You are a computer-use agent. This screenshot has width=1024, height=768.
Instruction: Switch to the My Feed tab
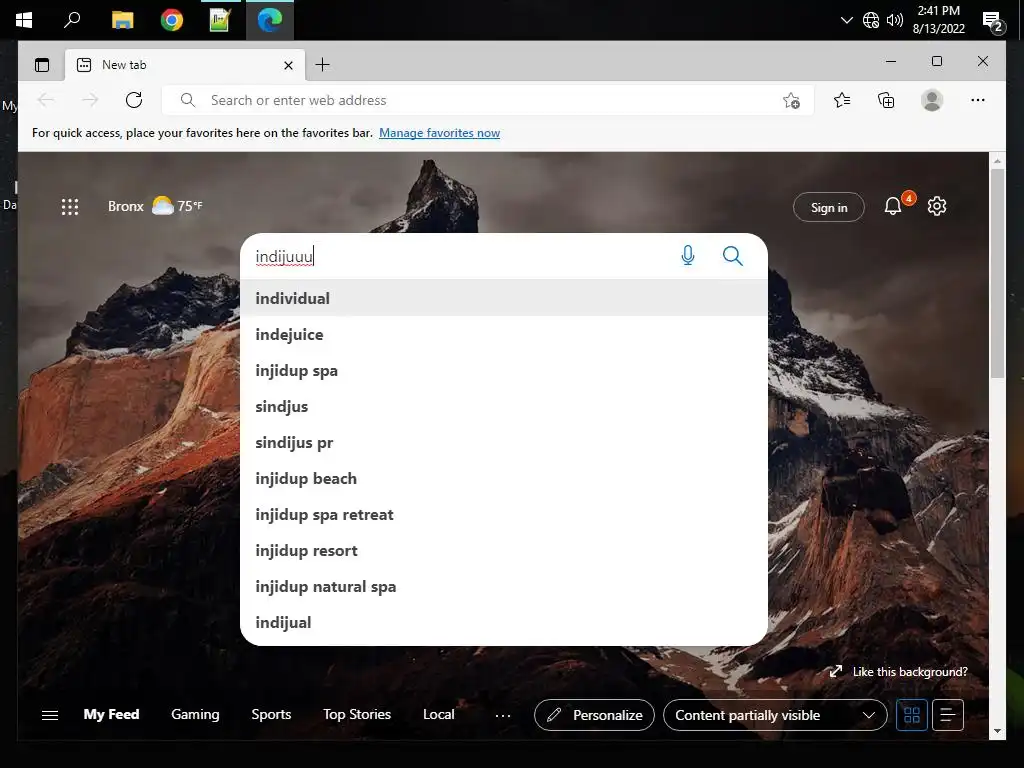[x=111, y=714]
